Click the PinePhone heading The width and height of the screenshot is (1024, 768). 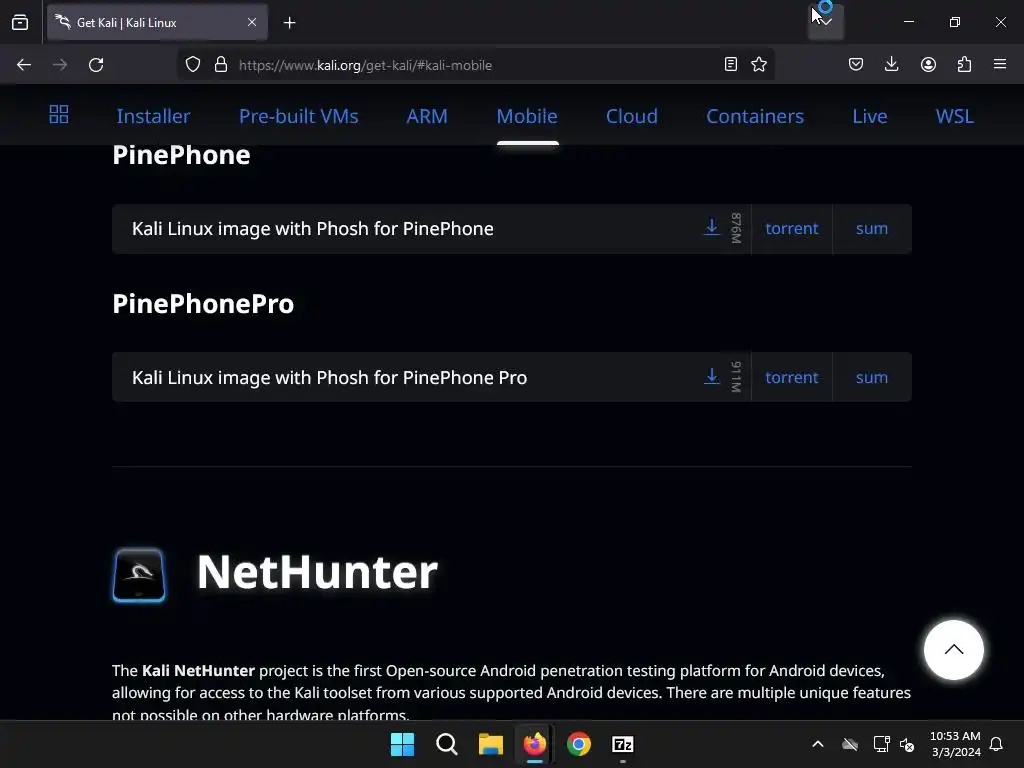[x=182, y=155]
